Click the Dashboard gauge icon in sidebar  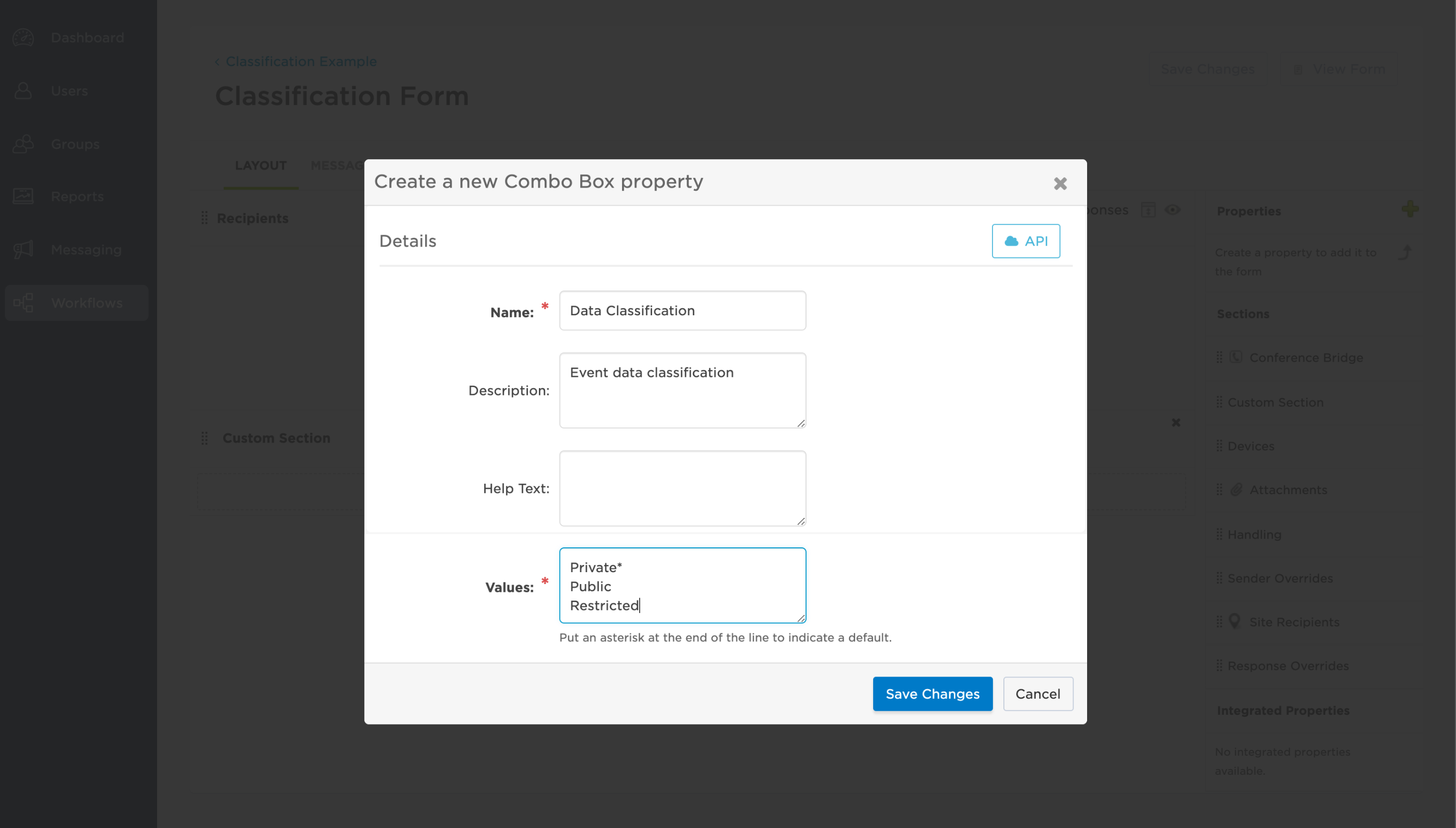click(23, 38)
